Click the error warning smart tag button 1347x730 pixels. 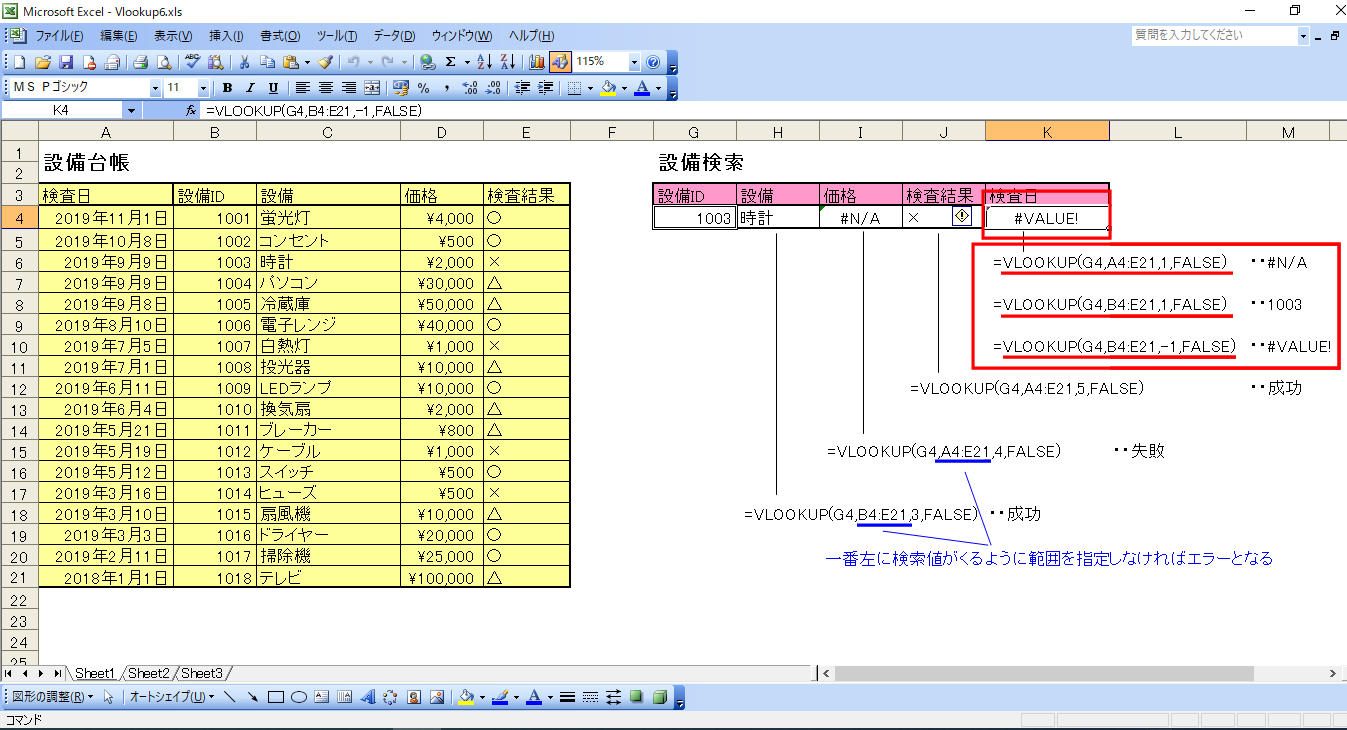coord(962,216)
